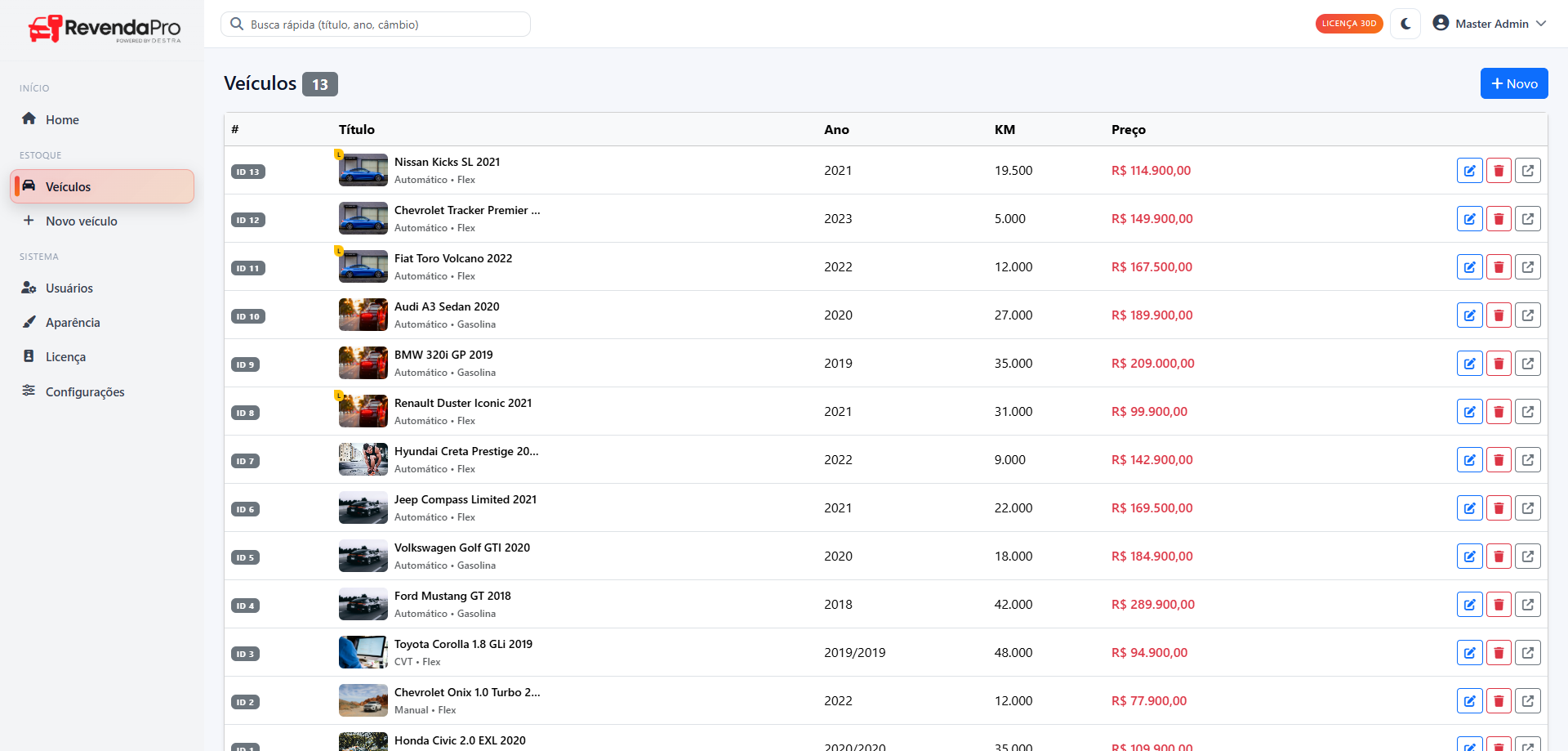This screenshot has height=751, width=1568.
Task: Open the Home sidebar item
Action: click(x=62, y=119)
